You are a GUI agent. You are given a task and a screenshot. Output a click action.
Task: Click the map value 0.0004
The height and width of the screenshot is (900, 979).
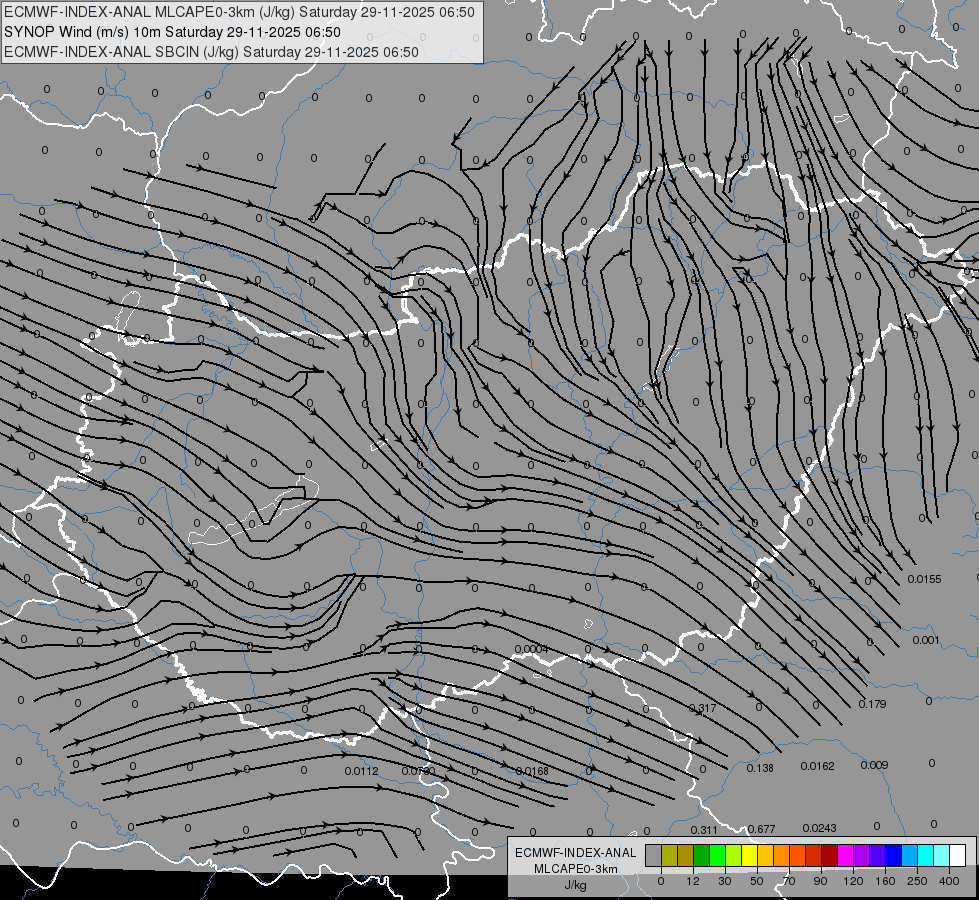coord(531,649)
